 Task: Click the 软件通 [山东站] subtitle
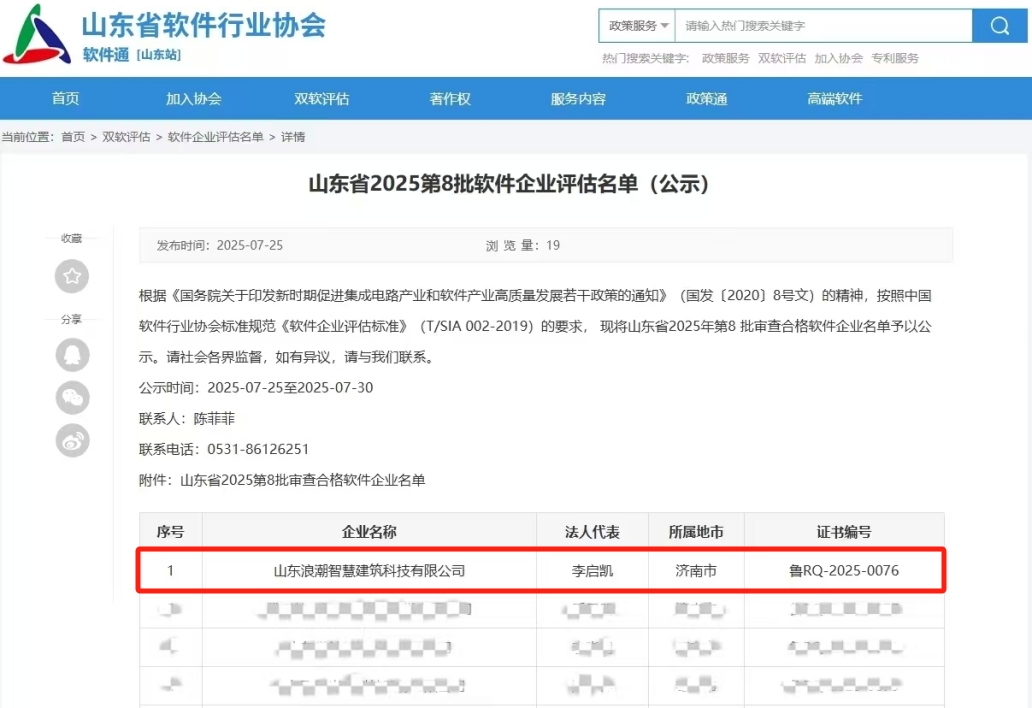[x=132, y=55]
